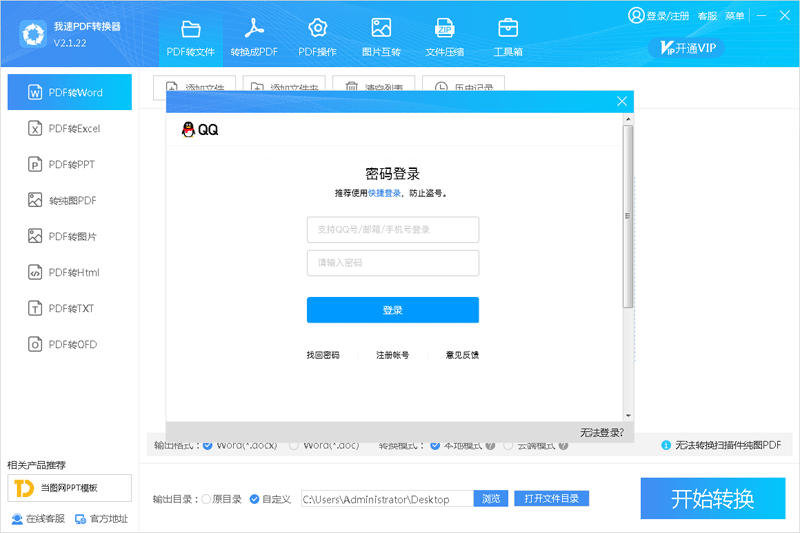Click the 快捷登录 link
The height and width of the screenshot is (533, 800).
tap(384, 193)
